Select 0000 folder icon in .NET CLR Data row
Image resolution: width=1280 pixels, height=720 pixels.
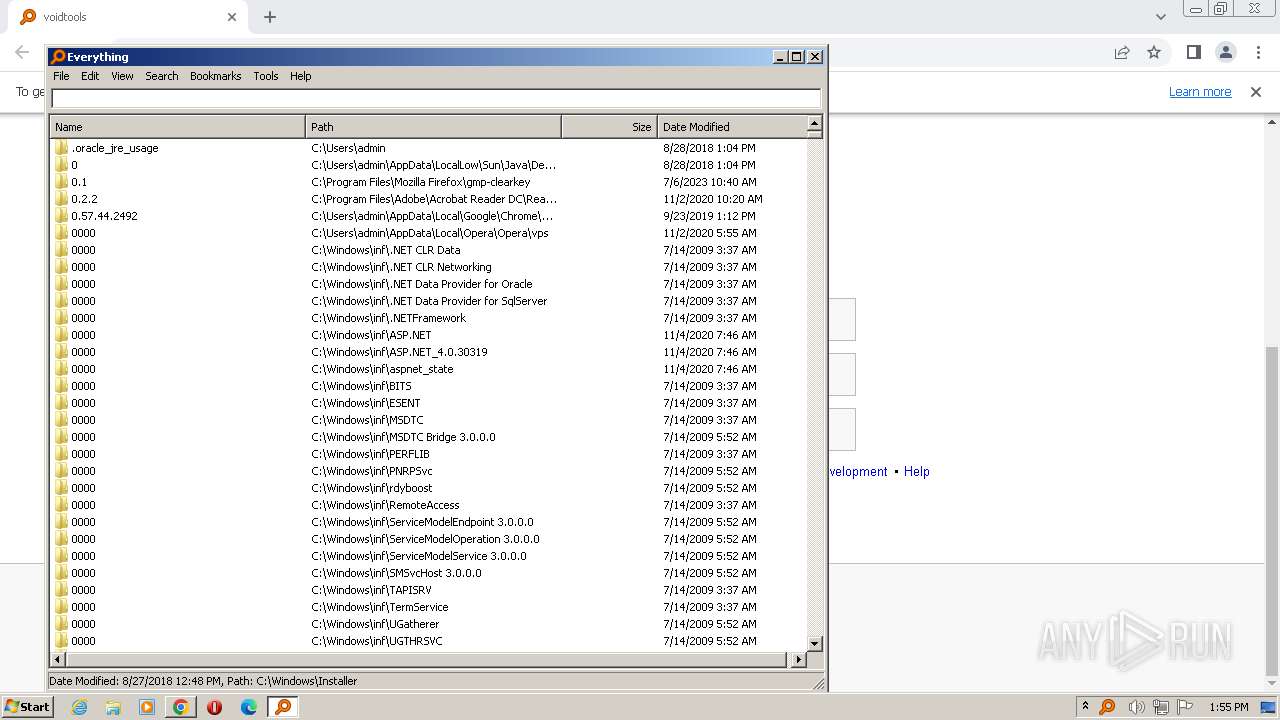(x=61, y=250)
